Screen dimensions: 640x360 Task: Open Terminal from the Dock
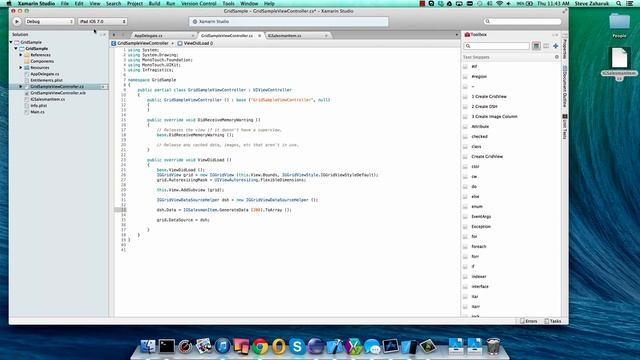(167, 347)
